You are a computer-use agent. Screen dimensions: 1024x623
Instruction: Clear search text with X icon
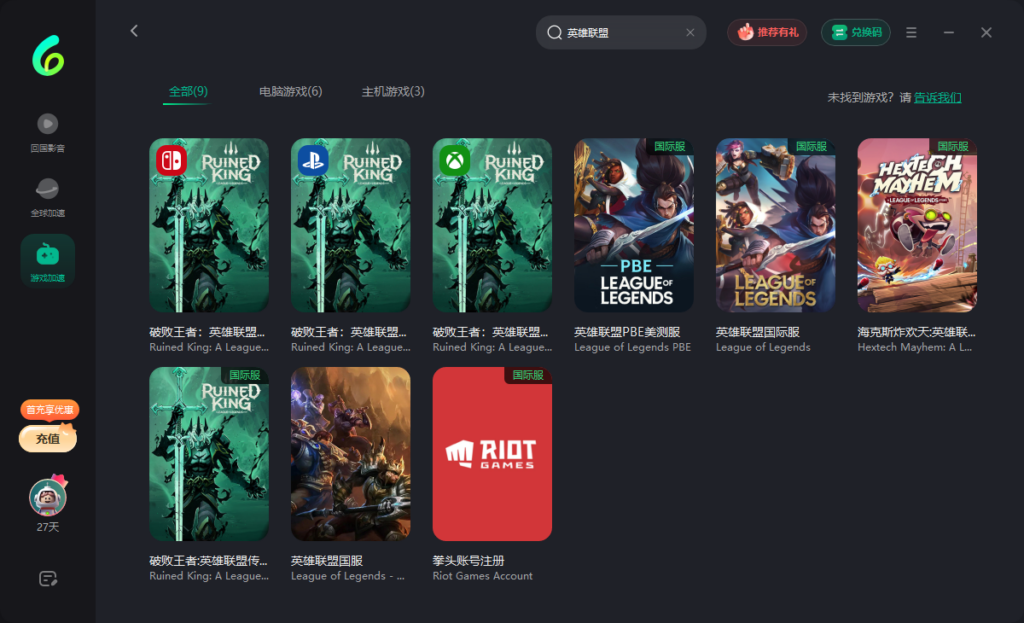click(690, 33)
